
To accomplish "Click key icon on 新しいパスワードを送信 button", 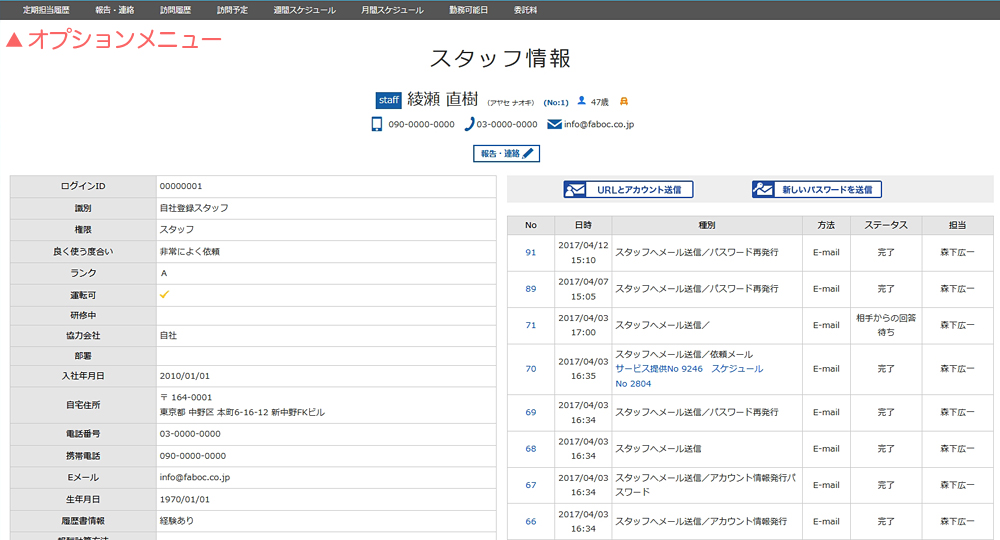I will pos(763,189).
